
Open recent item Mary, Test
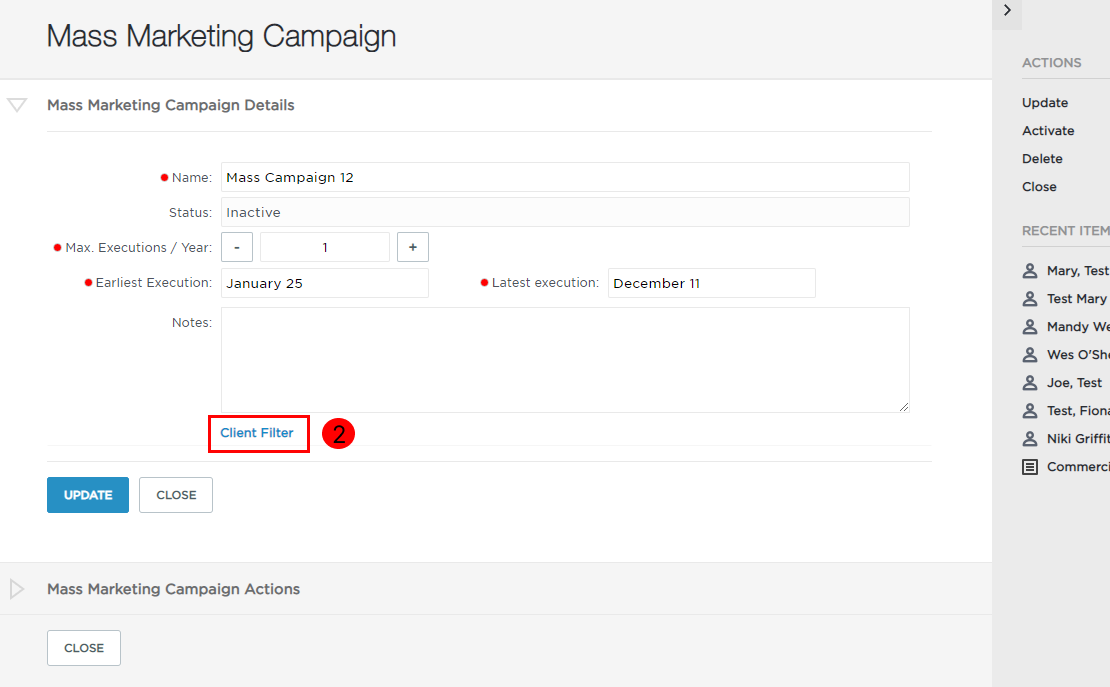(1077, 271)
